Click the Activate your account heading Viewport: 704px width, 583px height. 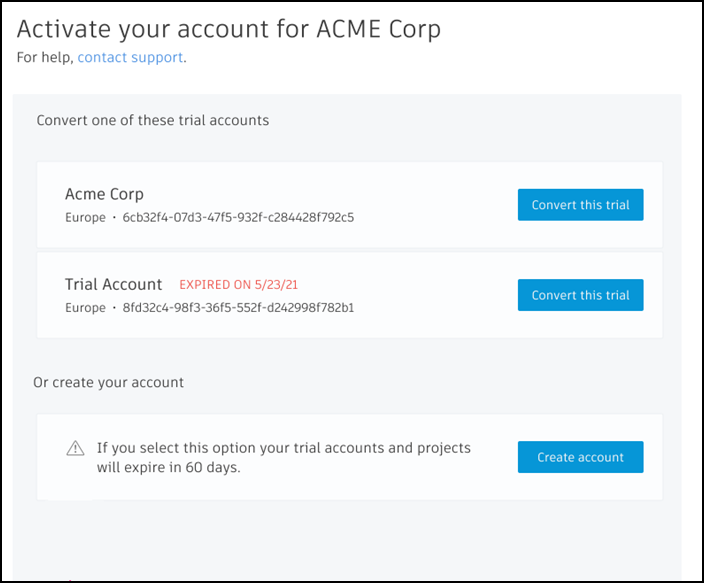pos(229,30)
